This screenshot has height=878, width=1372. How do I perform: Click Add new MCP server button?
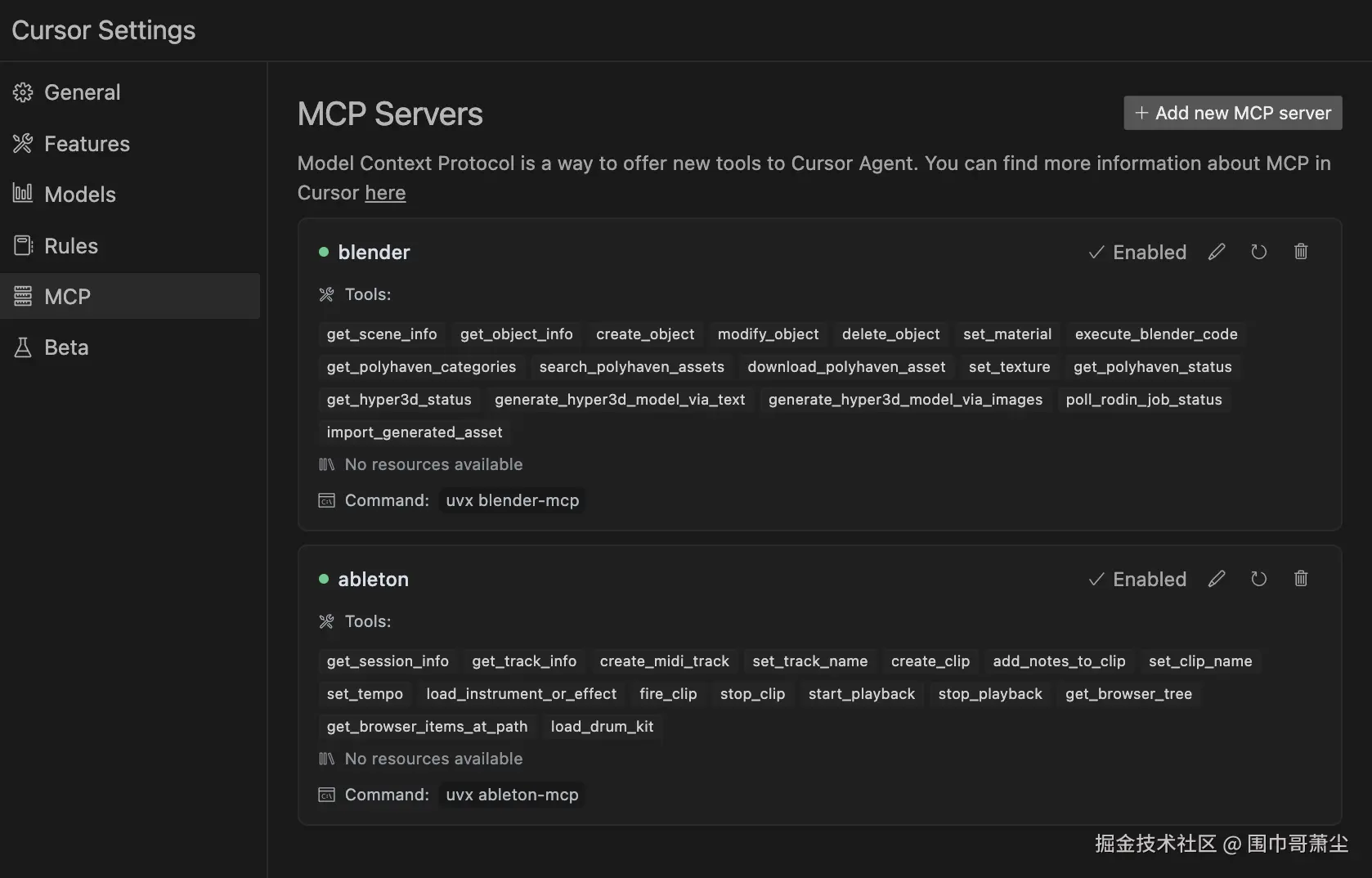tap(1232, 113)
